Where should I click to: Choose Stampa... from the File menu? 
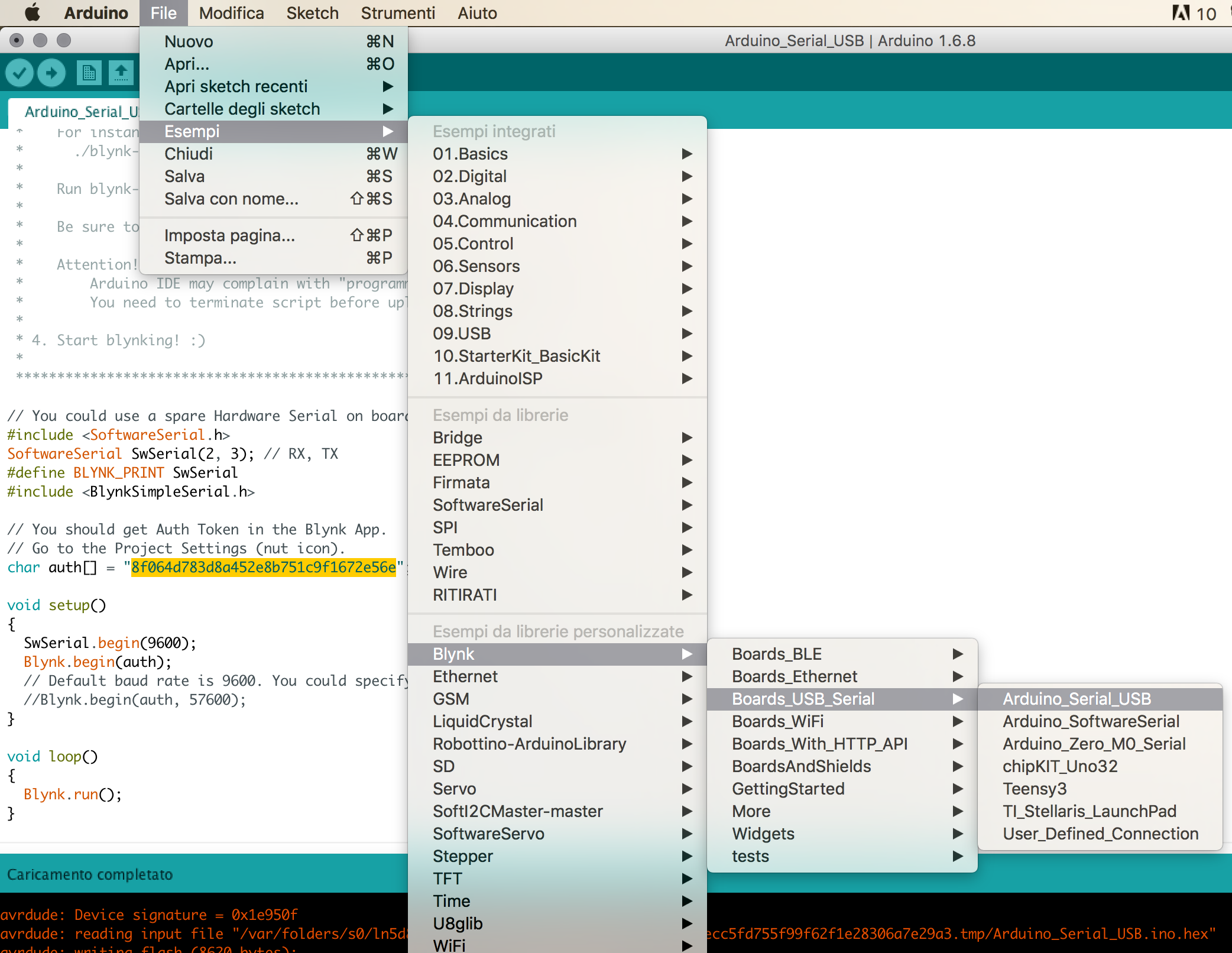point(273,258)
